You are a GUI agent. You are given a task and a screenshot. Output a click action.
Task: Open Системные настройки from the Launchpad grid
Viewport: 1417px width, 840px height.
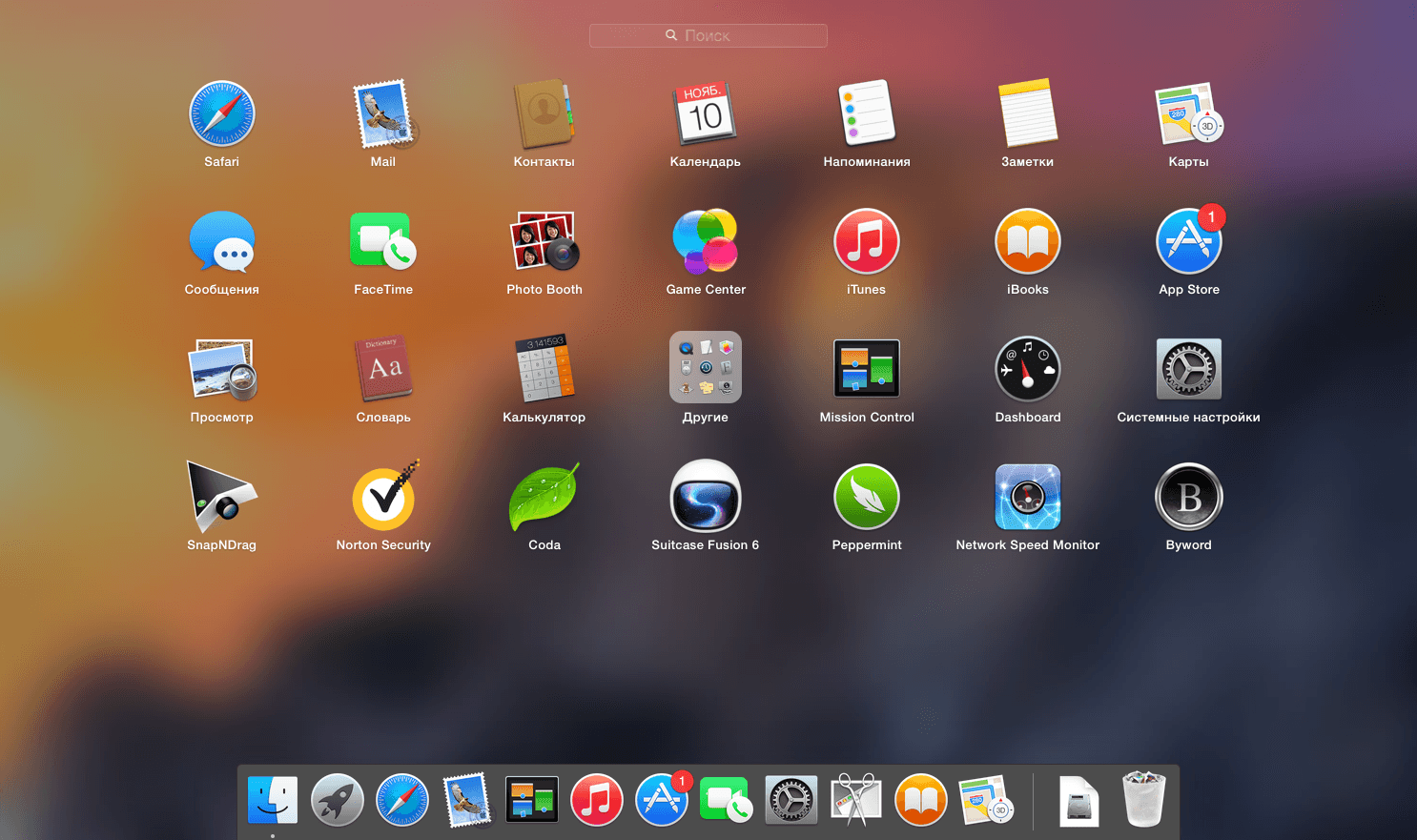coord(1189,369)
